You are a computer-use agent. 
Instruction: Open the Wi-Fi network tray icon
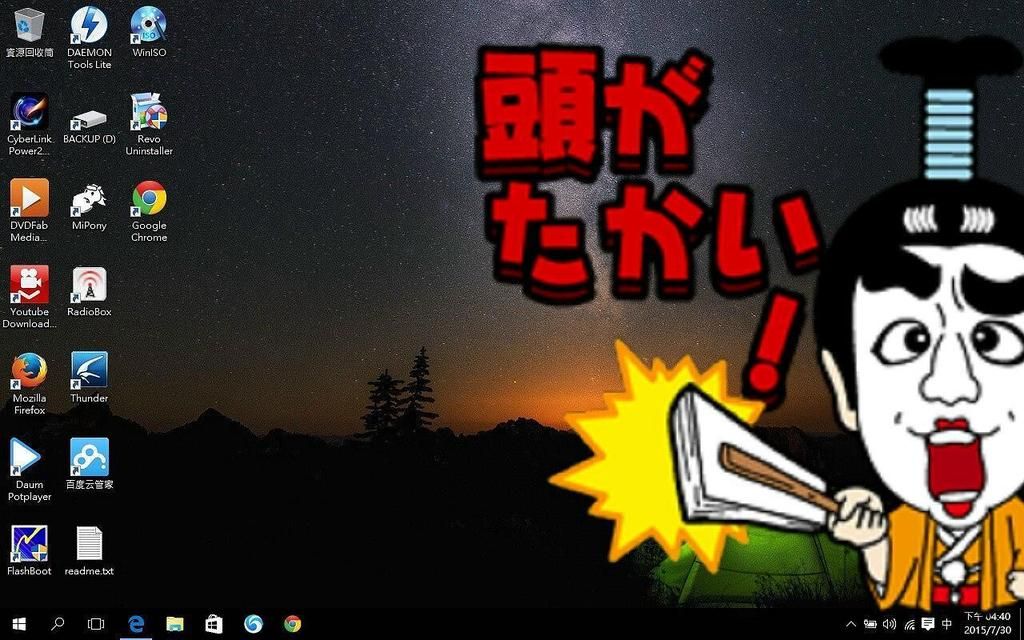click(x=909, y=625)
